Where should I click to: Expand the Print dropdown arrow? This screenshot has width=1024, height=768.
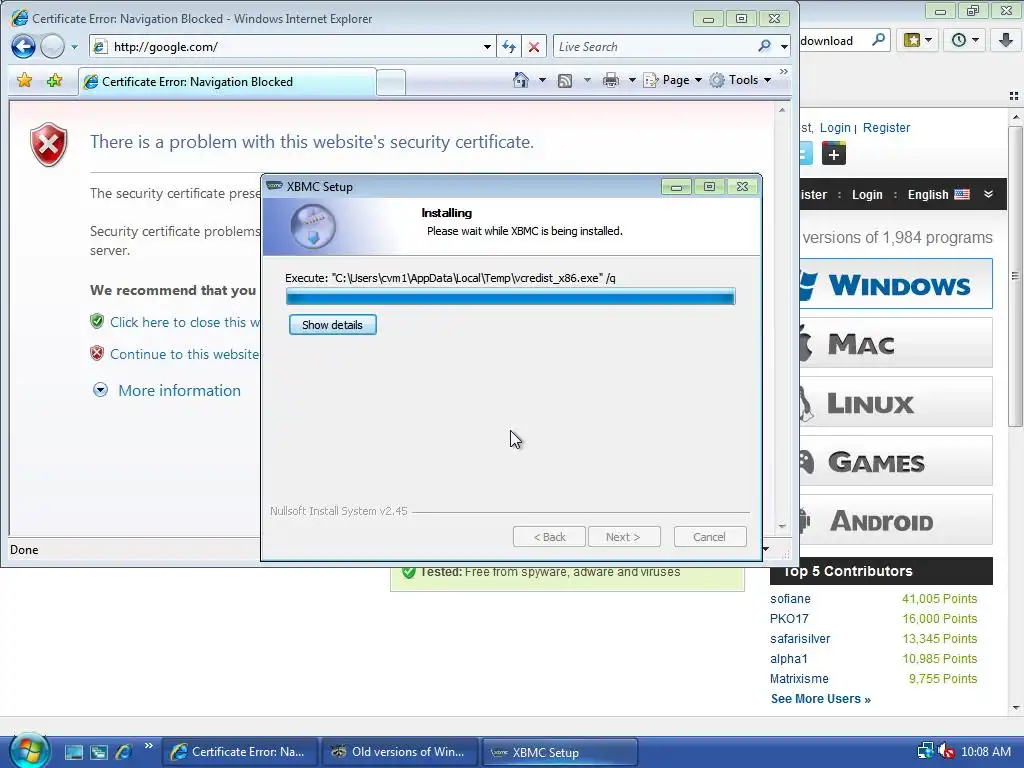(632, 80)
